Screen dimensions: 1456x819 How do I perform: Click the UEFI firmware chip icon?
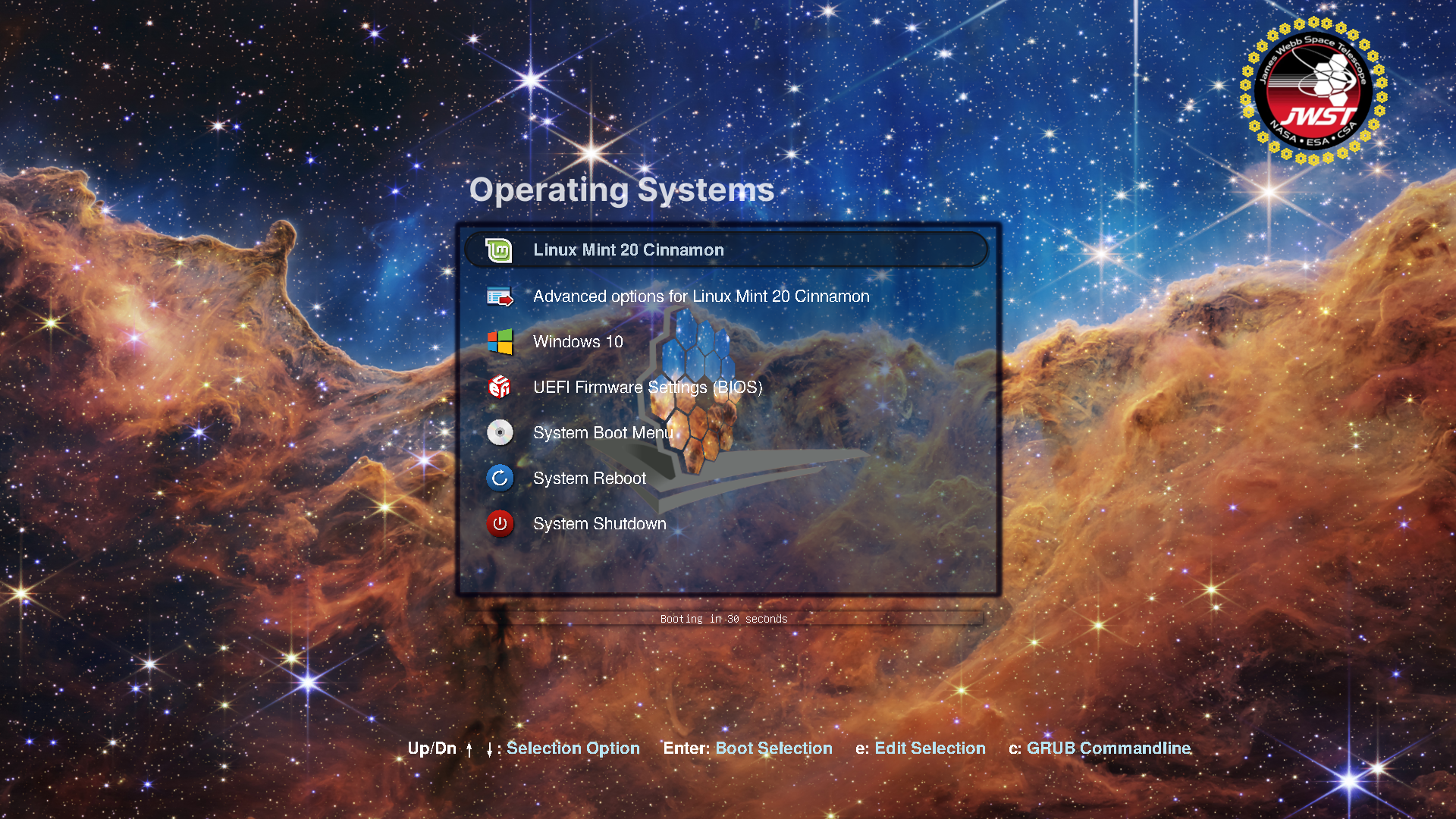click(499, 388)
